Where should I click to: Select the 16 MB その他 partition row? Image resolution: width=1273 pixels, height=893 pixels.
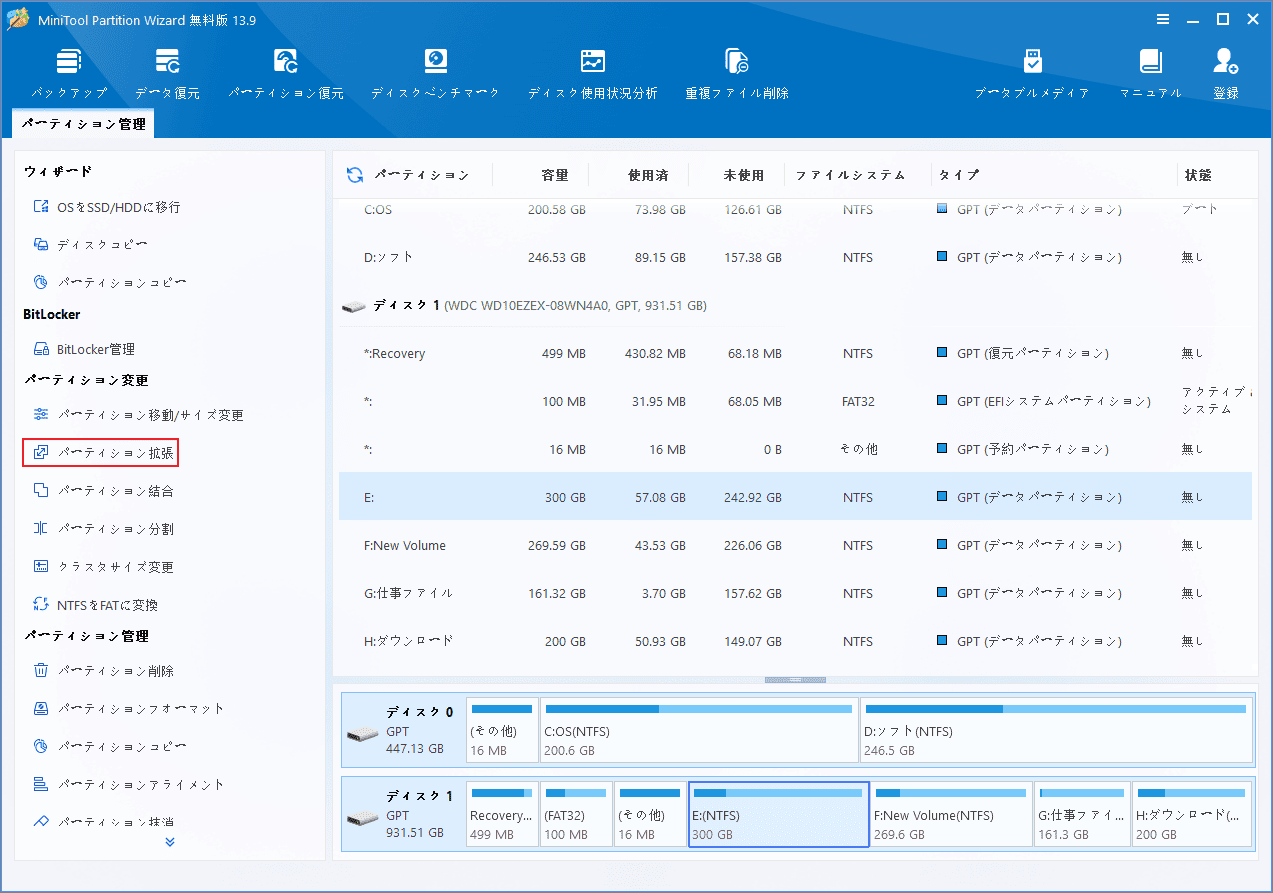(795, 449)
